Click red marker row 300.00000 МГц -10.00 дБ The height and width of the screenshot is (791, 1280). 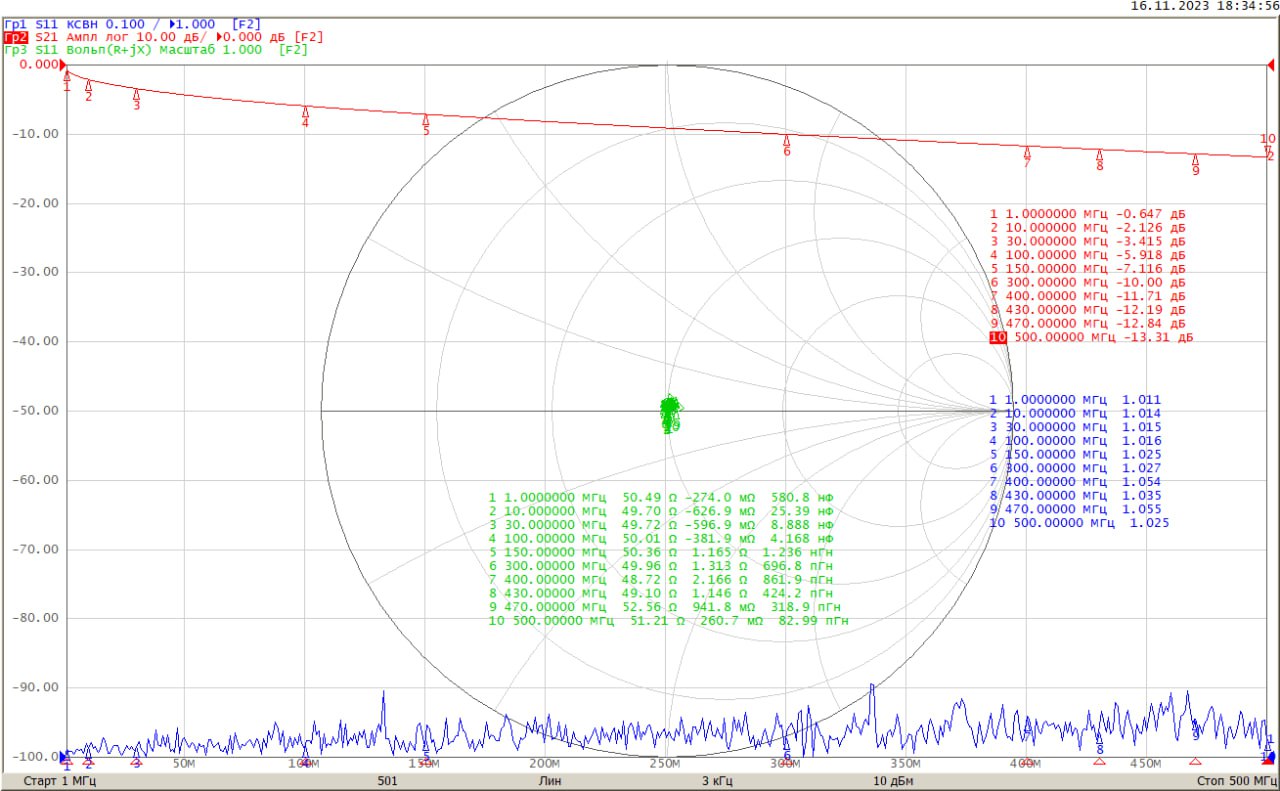coord(1088,283)
